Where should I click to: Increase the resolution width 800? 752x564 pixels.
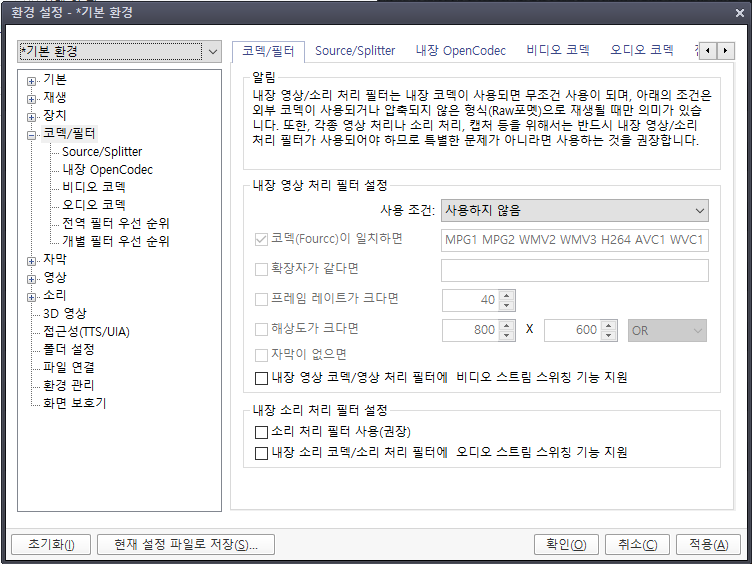506,325
